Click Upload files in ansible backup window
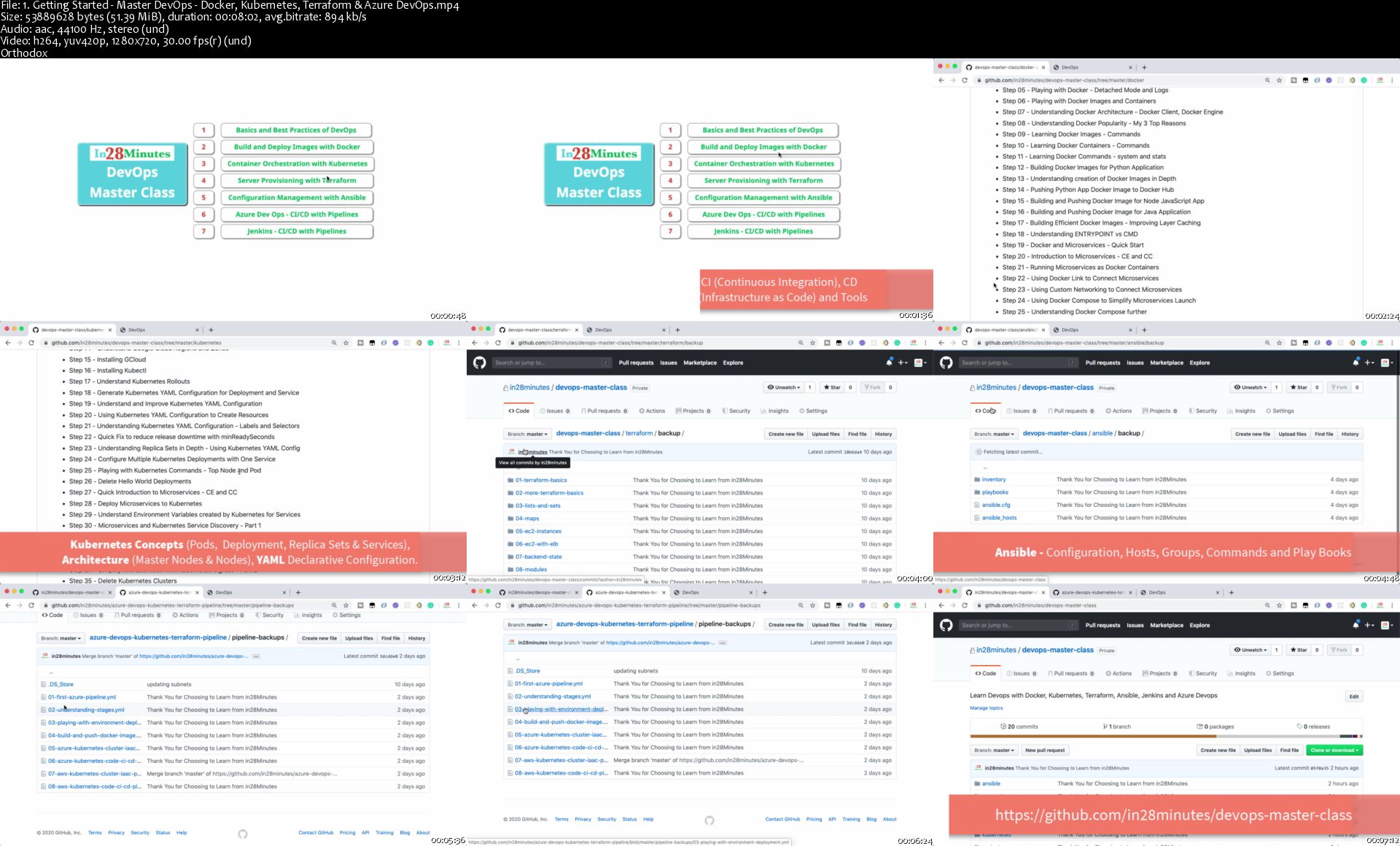This screenshot has width=1400, height=846. click(x=1292, y=434)
